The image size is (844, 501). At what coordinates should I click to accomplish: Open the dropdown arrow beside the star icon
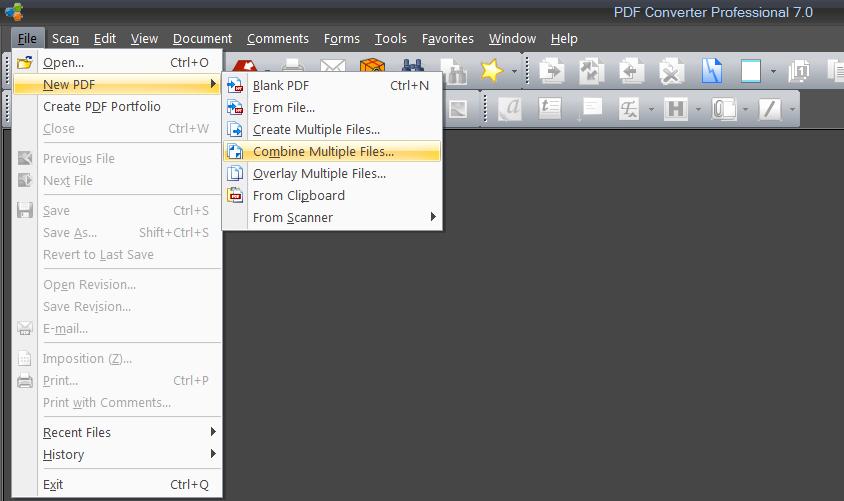[x=515, y=71]
